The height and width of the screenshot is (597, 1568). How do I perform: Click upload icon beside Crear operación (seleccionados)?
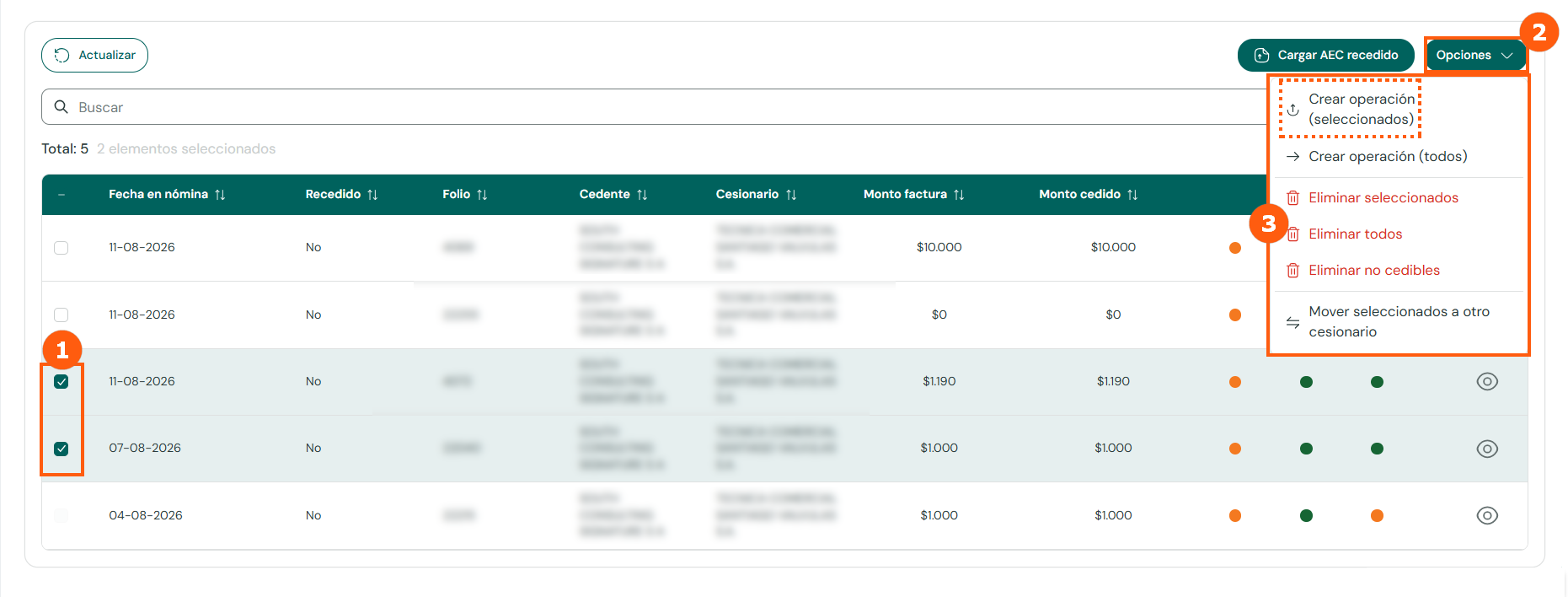pos(1292,110)
